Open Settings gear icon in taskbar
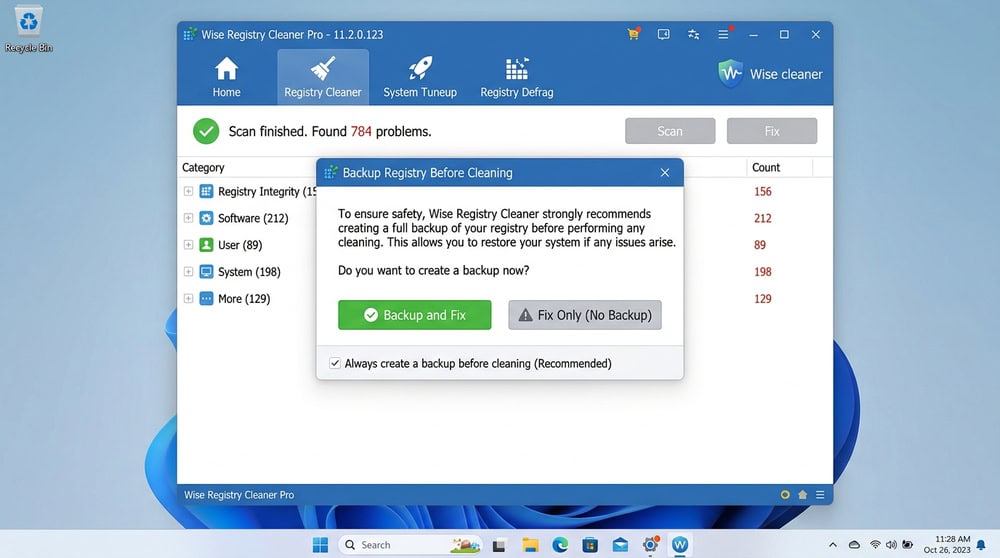 pos(650,545)
